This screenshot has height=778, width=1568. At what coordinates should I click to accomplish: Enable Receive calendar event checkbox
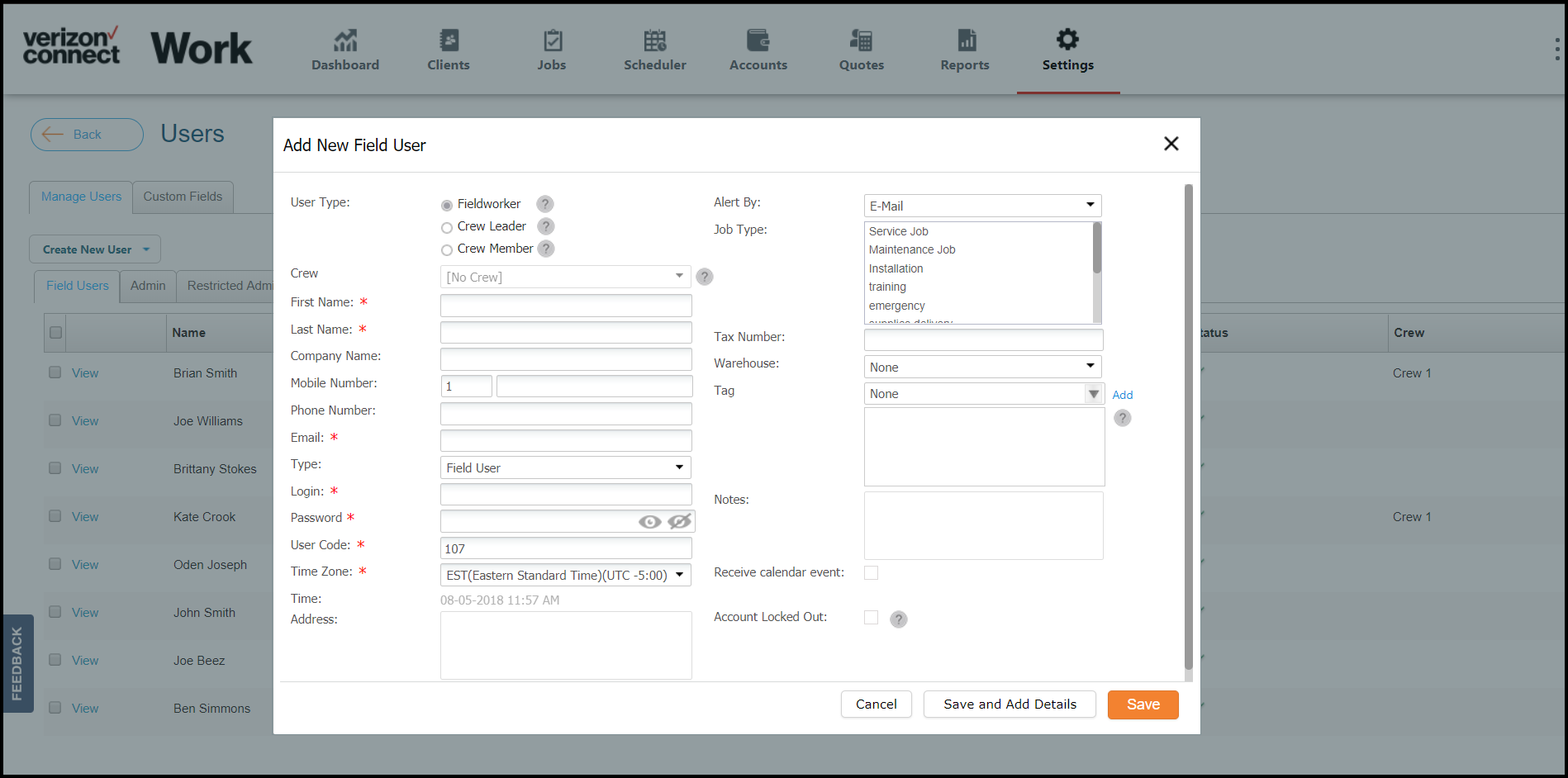coord(871,572)
